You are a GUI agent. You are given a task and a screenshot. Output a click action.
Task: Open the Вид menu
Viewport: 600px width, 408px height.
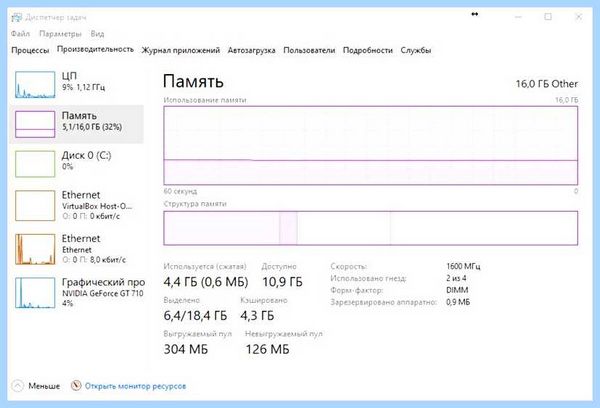tap(97, 34)
